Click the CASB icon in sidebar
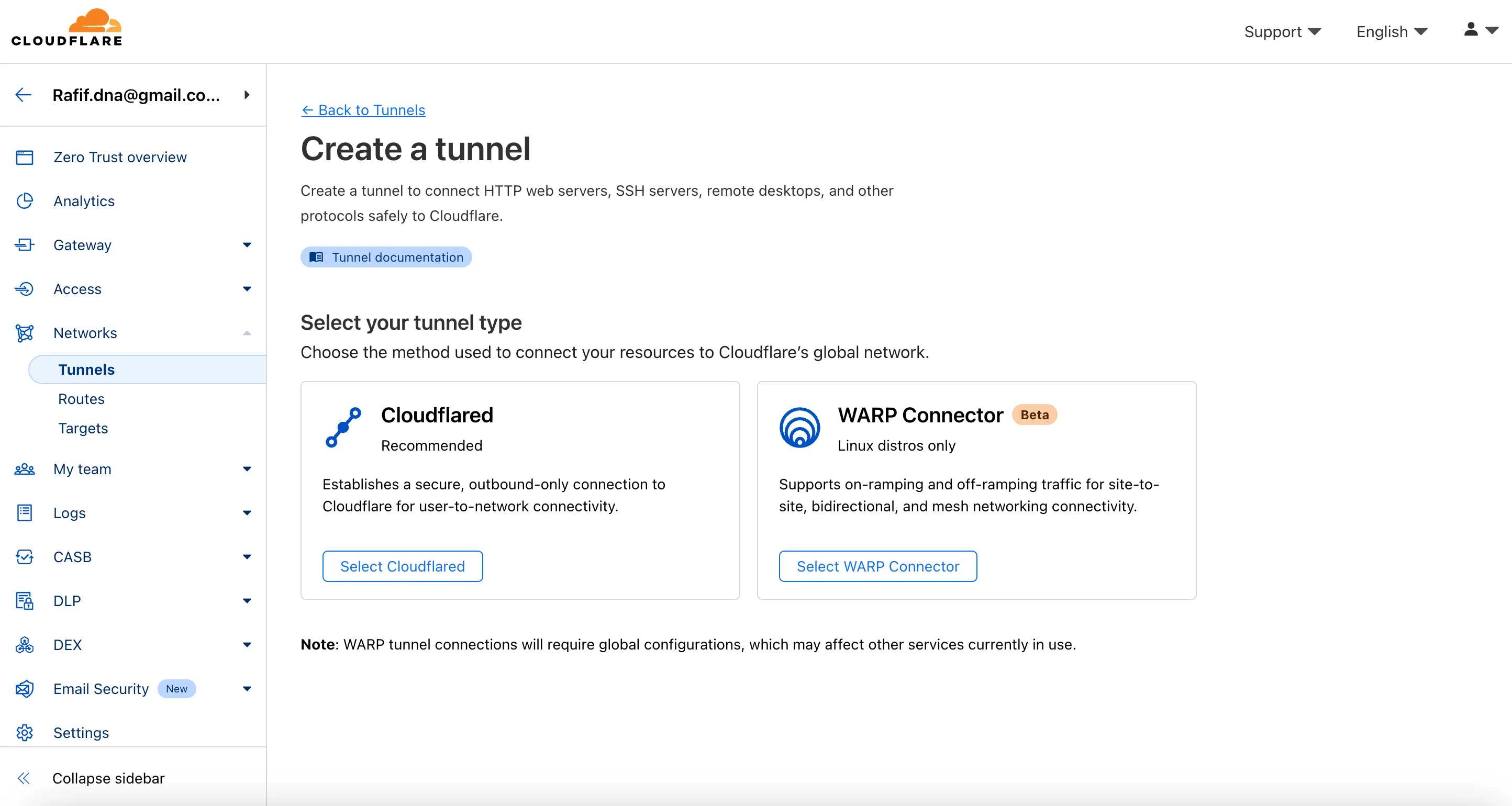 (24, 557)
